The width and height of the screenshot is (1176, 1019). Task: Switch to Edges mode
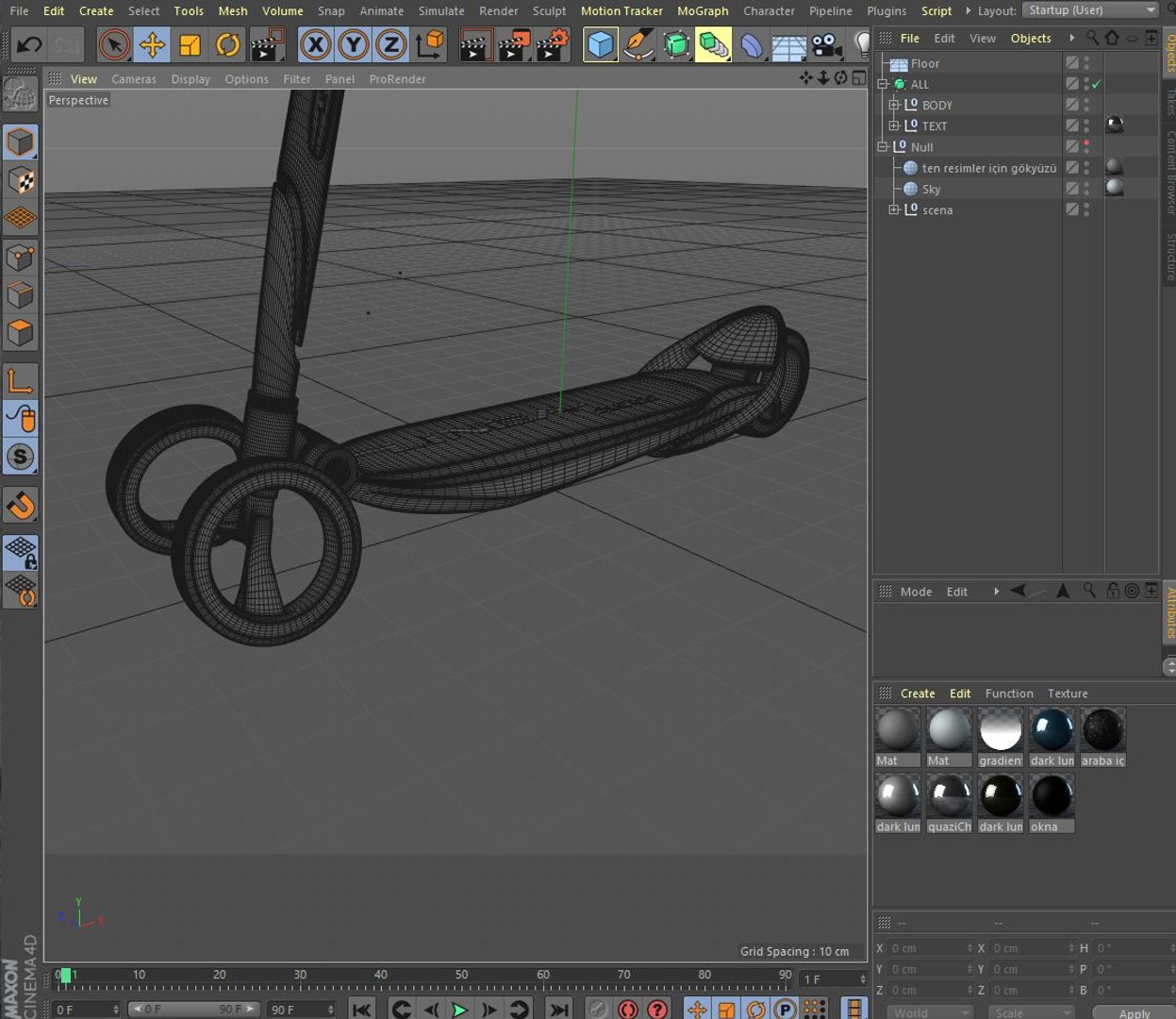[x=20, y=294]
